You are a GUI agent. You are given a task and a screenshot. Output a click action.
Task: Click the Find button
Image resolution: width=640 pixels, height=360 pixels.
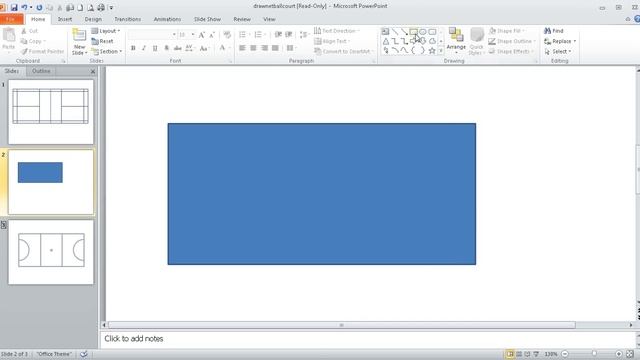coord(554,31)
